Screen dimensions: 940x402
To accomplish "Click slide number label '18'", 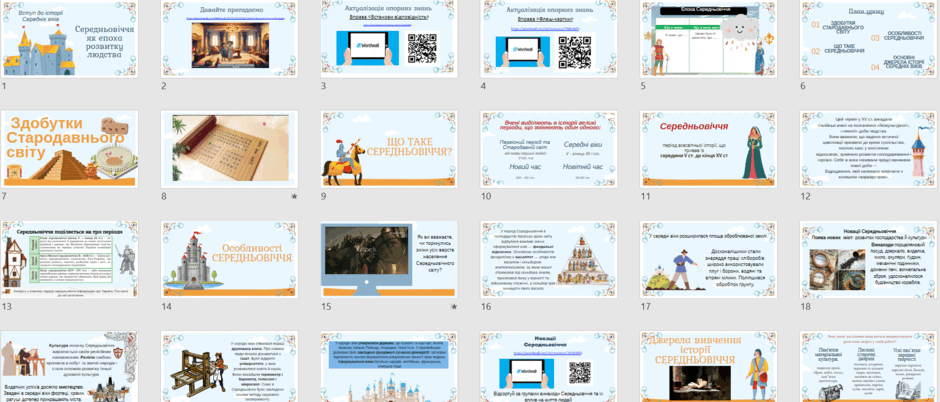I will 805,307.
